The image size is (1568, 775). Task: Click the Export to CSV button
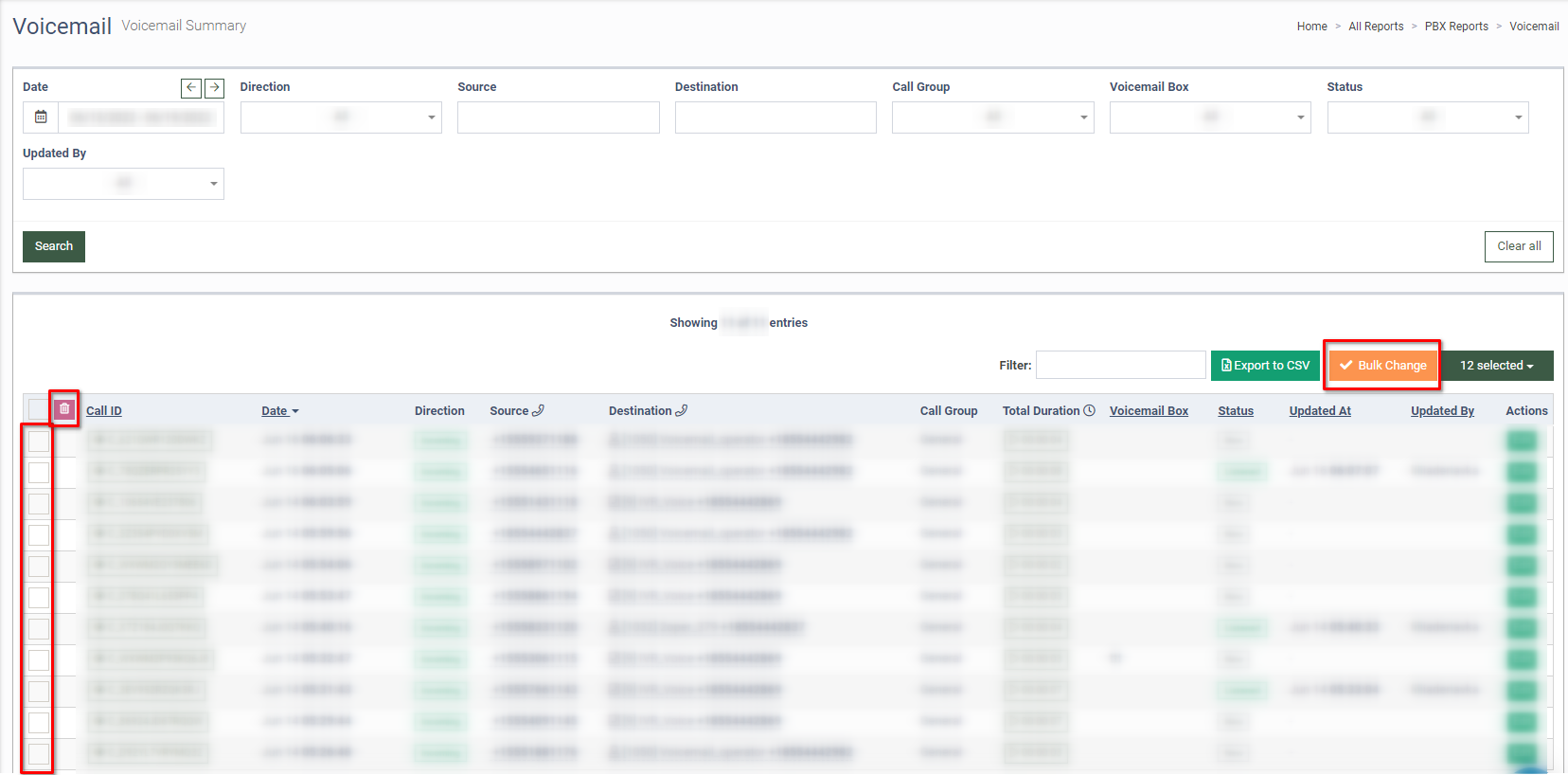(1265, 366)
